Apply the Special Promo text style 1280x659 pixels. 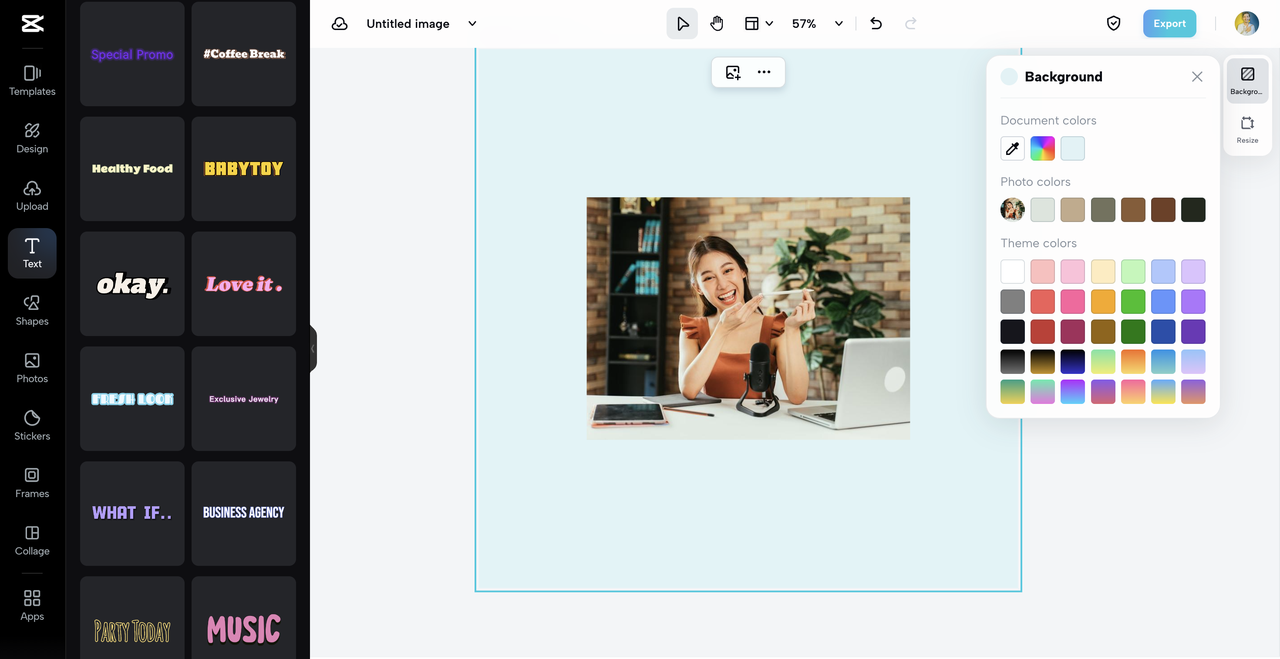pyautogui.click(x=132, y=54)
